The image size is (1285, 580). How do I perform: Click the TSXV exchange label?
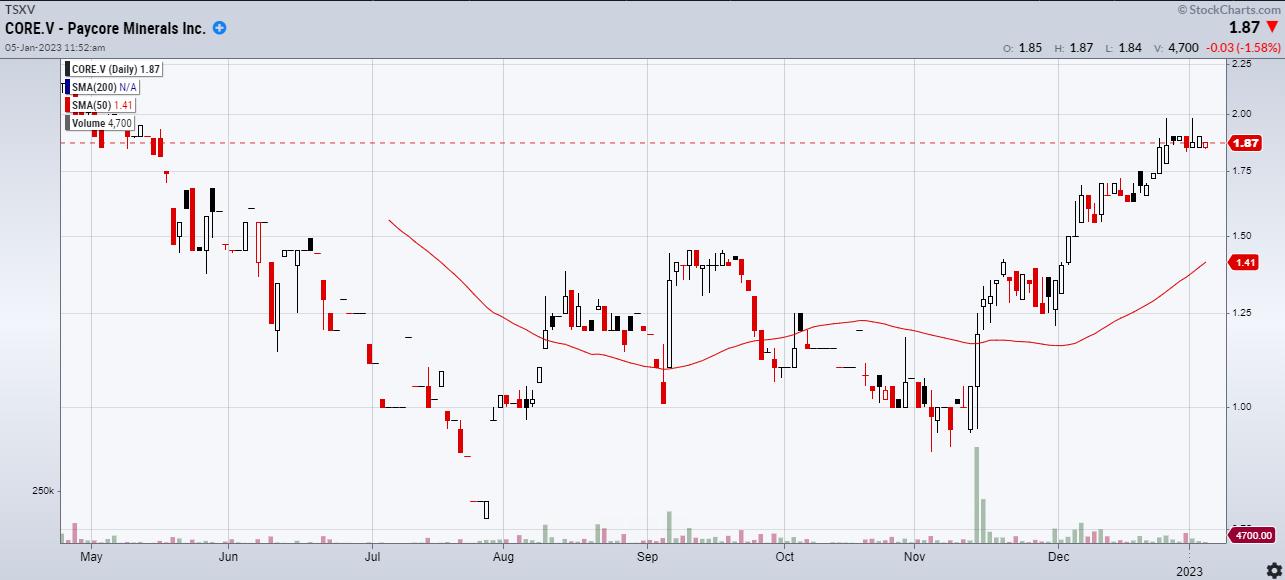19,9
